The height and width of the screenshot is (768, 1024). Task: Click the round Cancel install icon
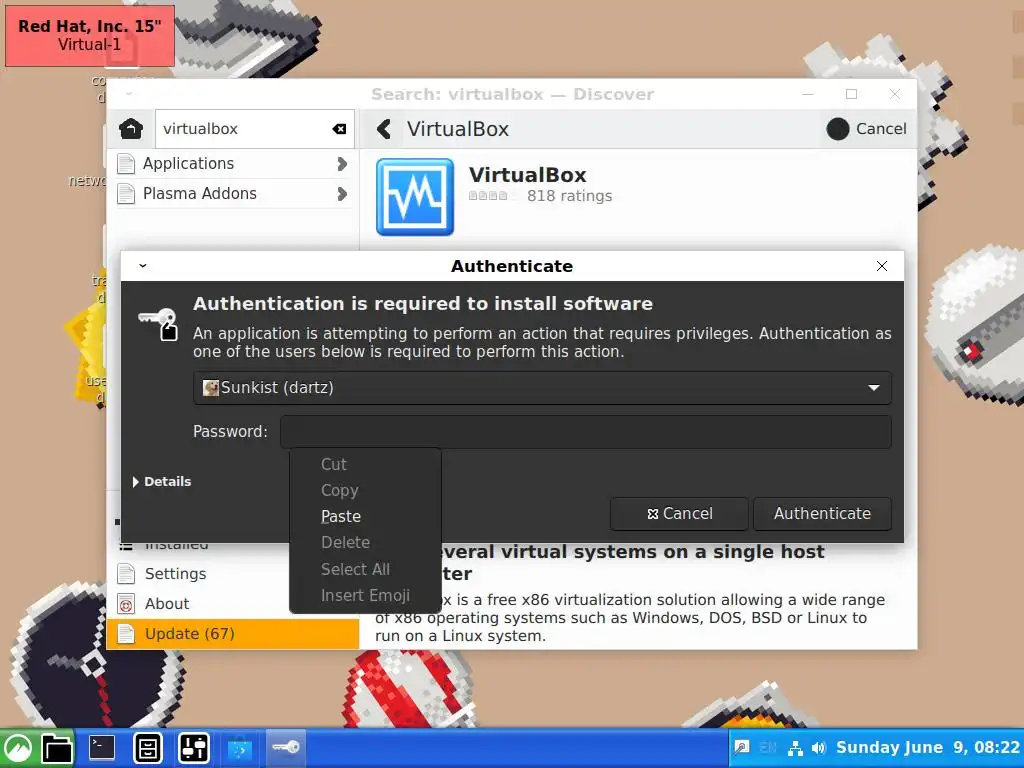click(x=838, y=129)
